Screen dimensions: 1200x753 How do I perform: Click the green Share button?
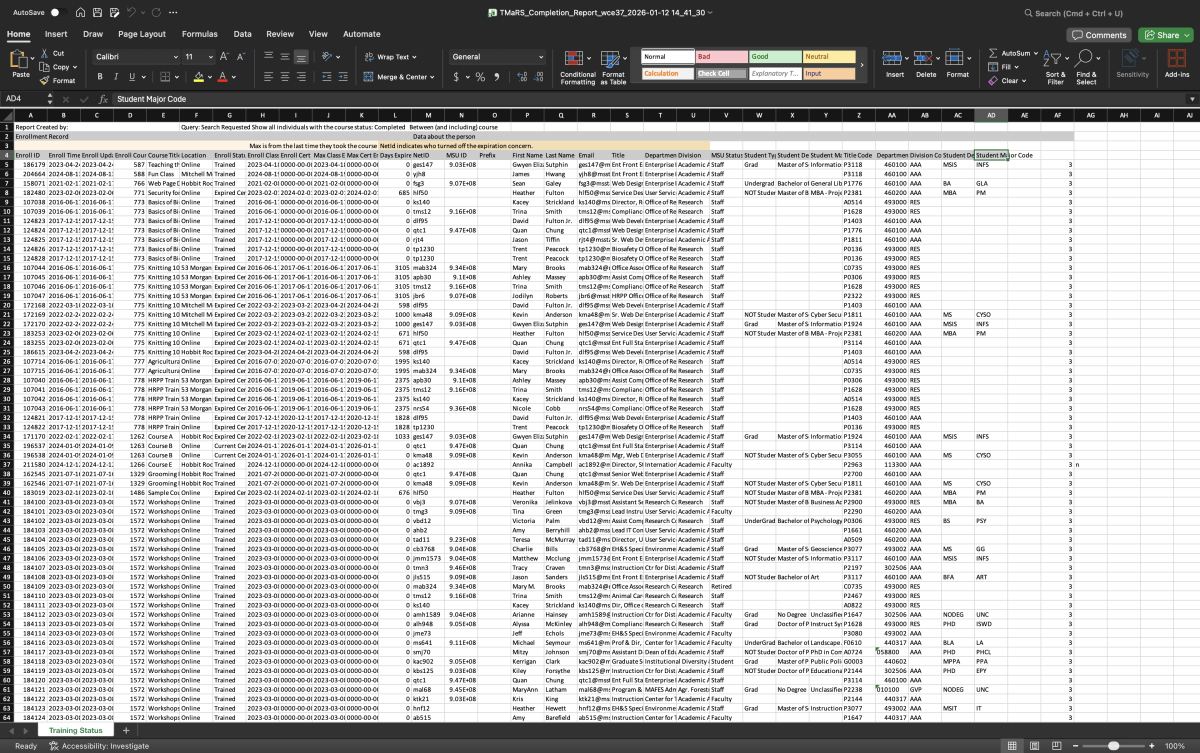coord(1164,33)
